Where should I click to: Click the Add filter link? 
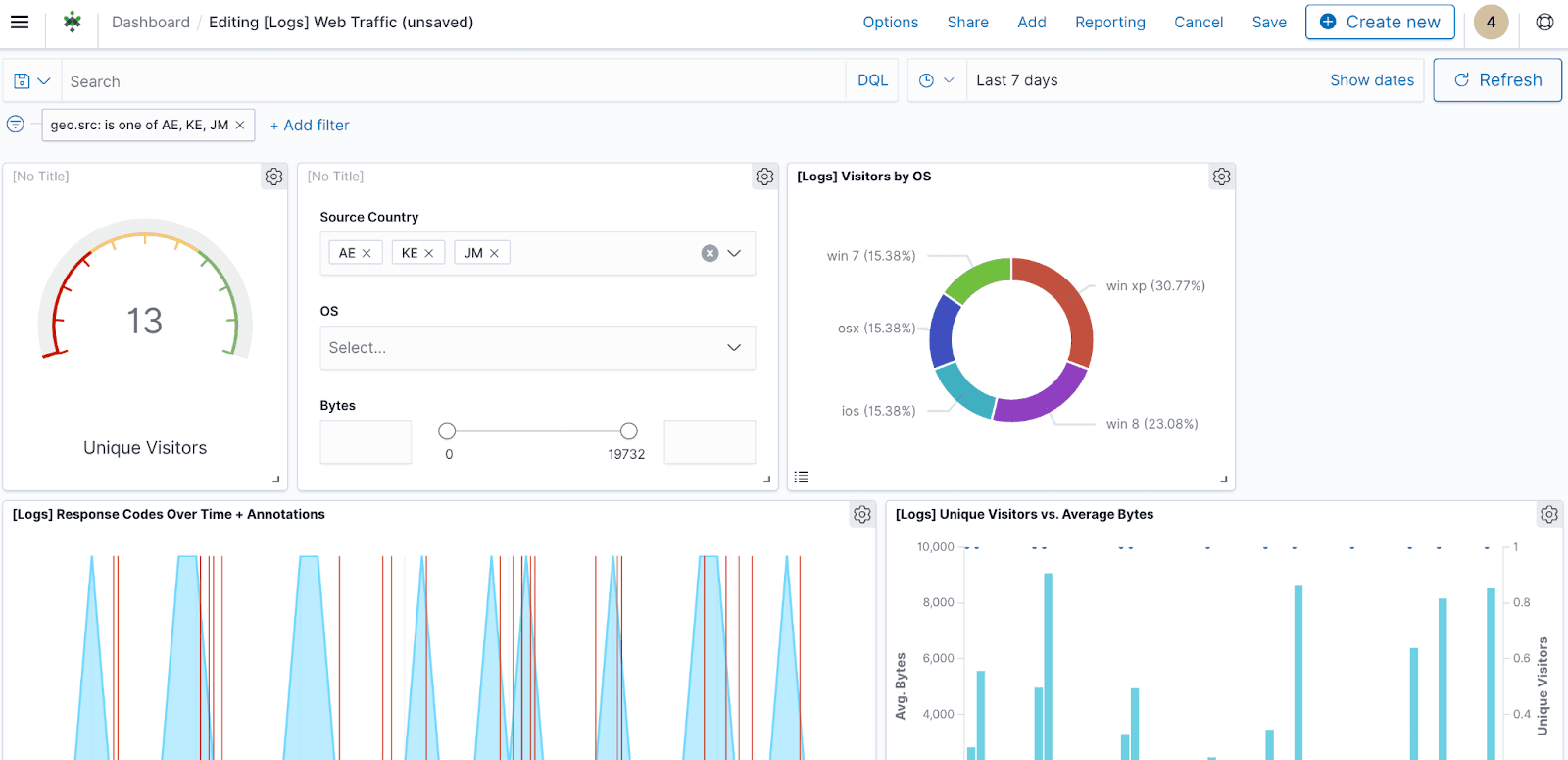pos(310,126)
